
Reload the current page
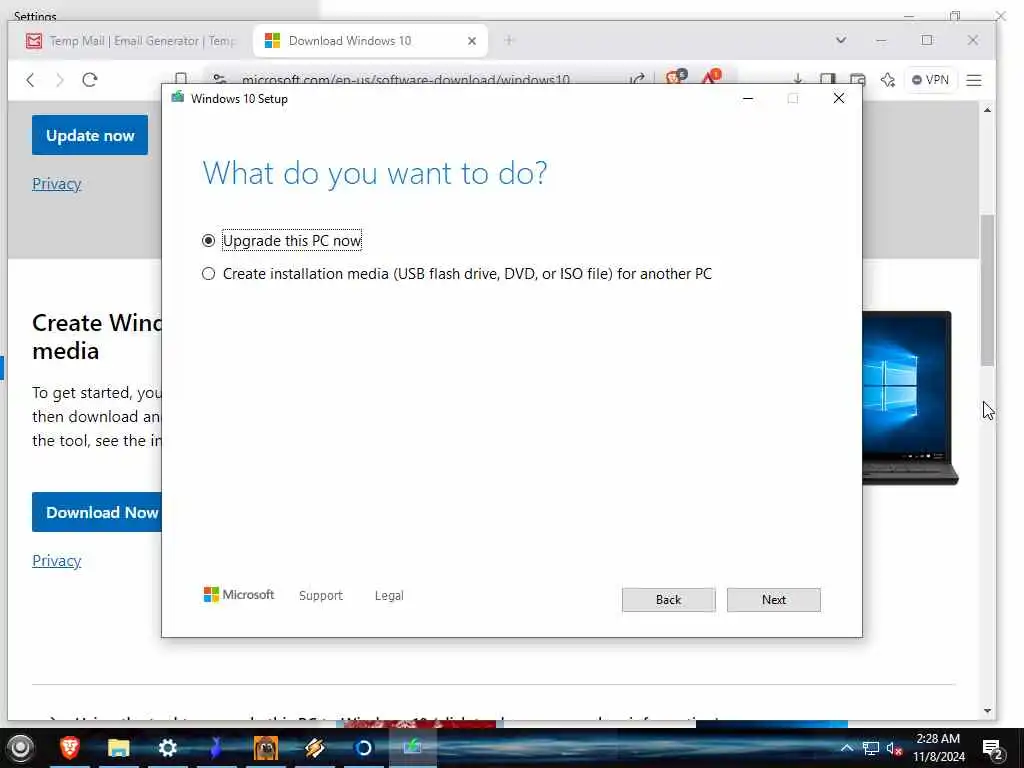(x=89, y=80)
